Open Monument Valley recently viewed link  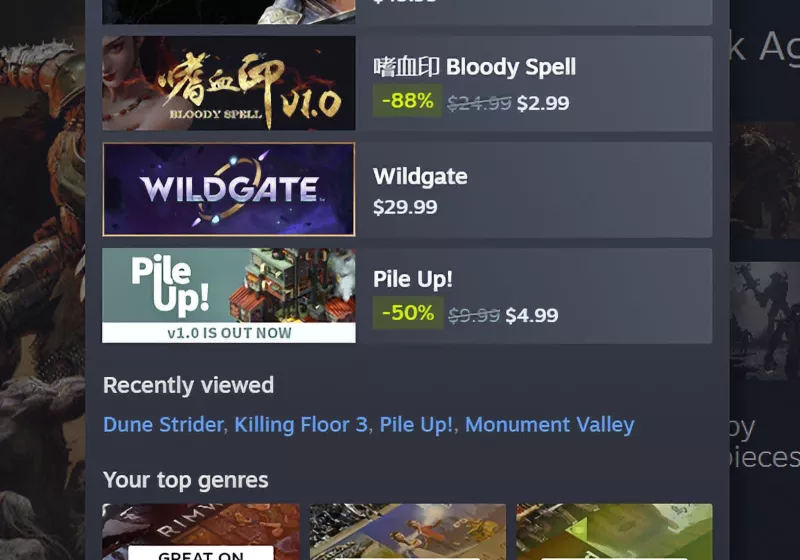click(x=549, y=424)
